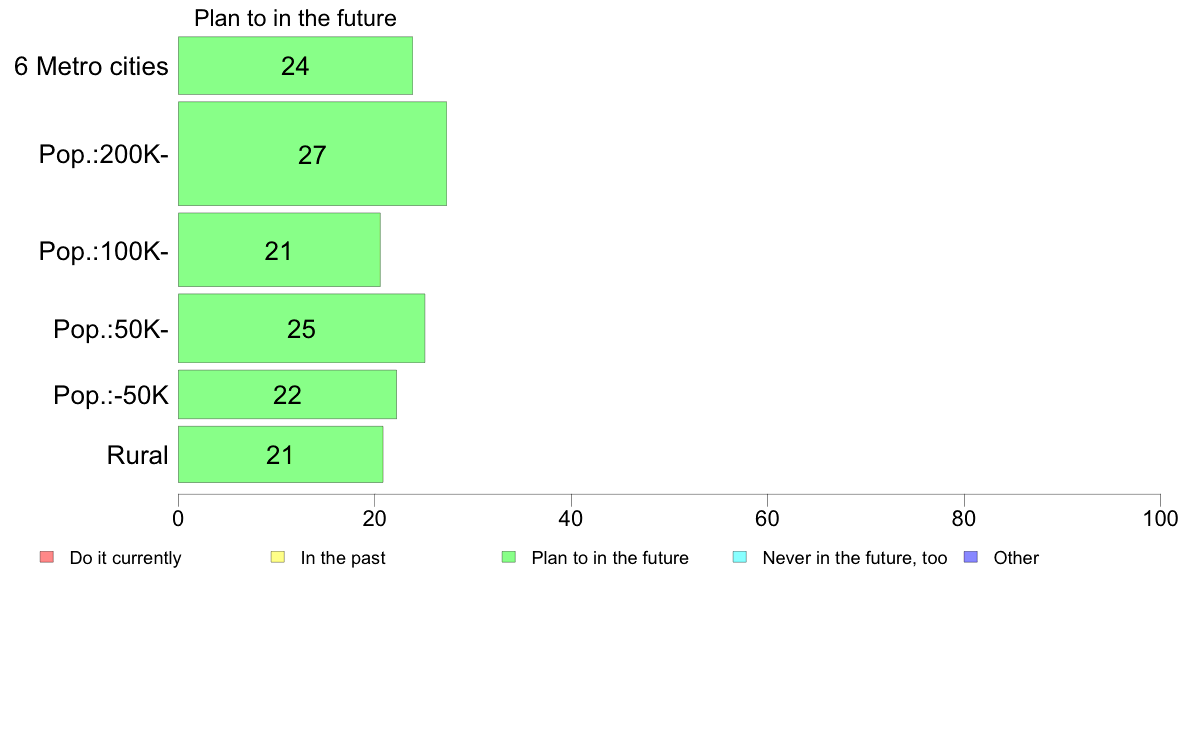Click the Other legend text

click(x=1016, y=558)
